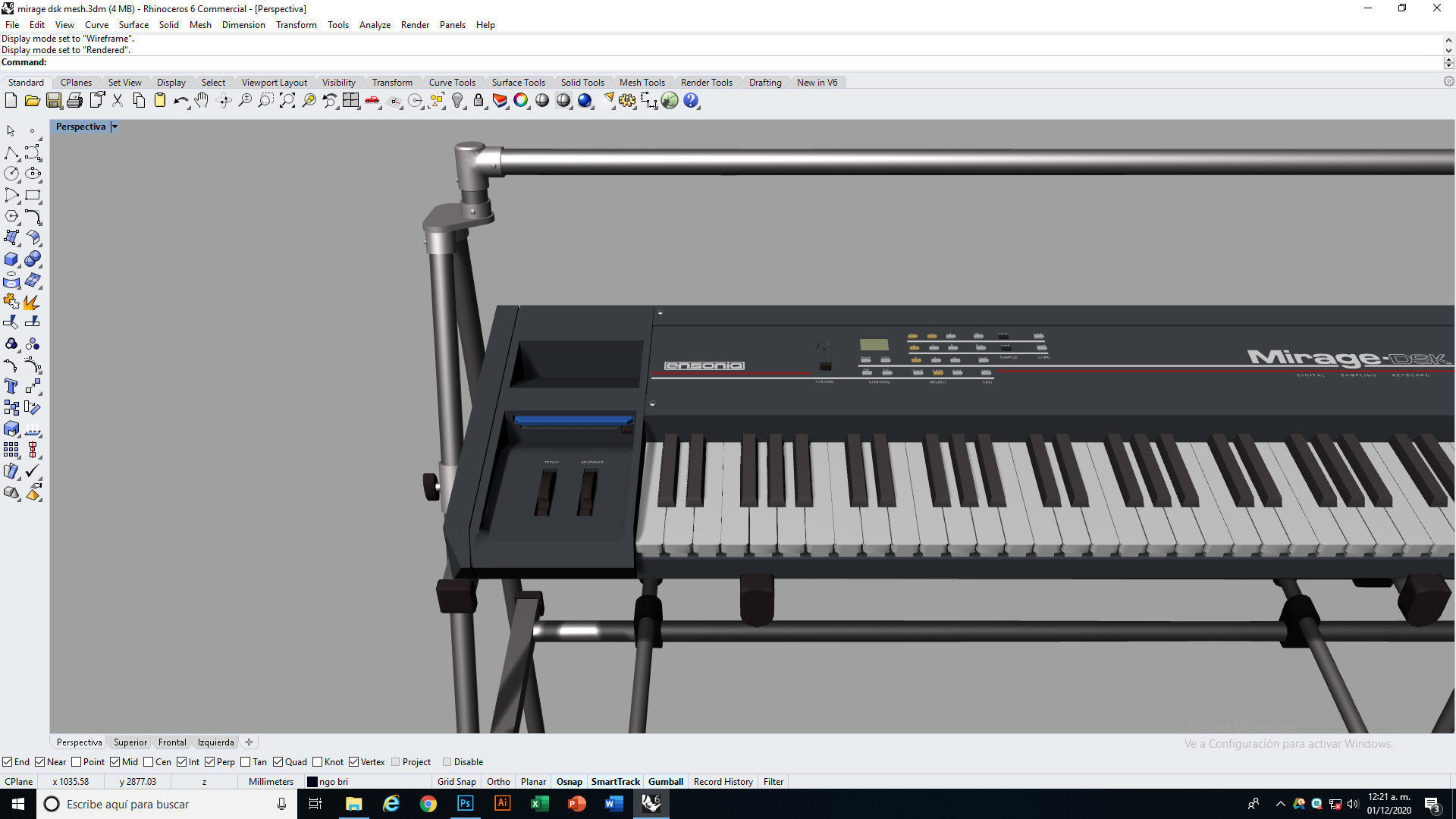Toggle Ortho in status bar
The height and width of the screenshot is (819, 1456).
498,782
